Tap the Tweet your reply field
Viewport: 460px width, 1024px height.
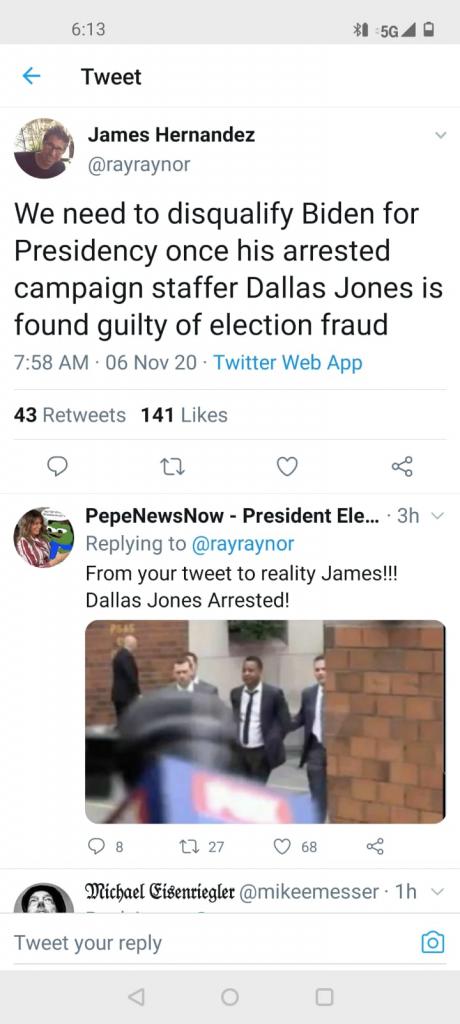(x=216, y=942)
